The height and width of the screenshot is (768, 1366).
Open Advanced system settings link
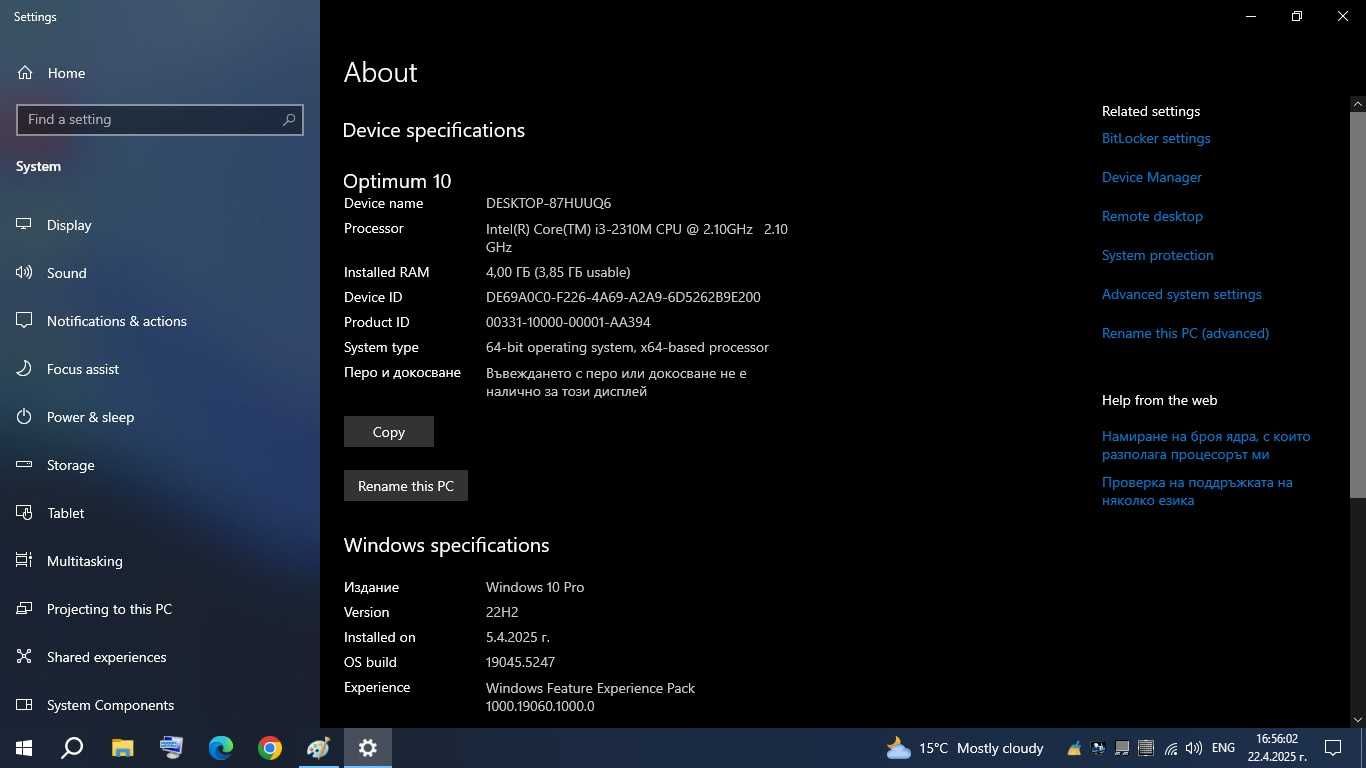click(1182, 294)
